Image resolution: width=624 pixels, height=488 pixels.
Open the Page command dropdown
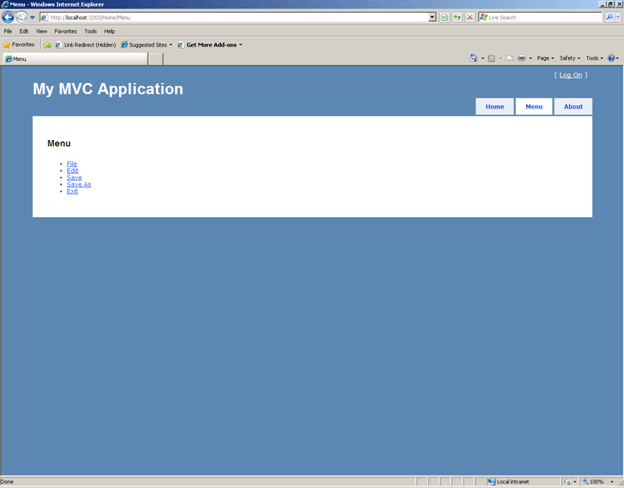(x=545, y=58)
